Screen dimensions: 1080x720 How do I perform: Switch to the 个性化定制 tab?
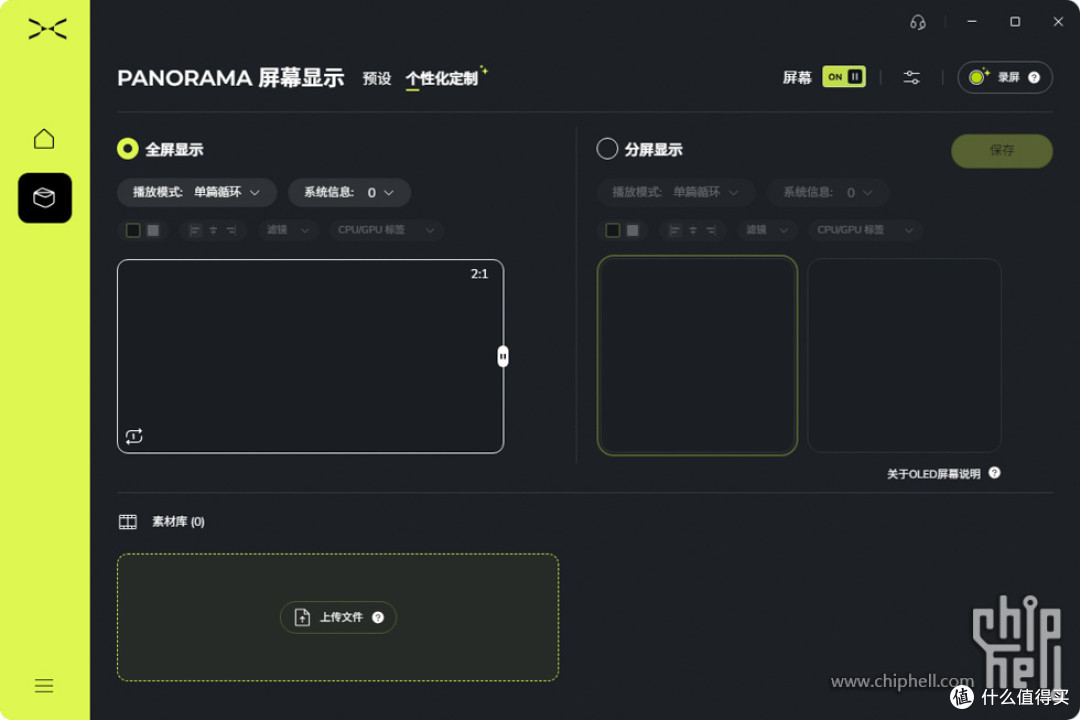coord(442,79)
